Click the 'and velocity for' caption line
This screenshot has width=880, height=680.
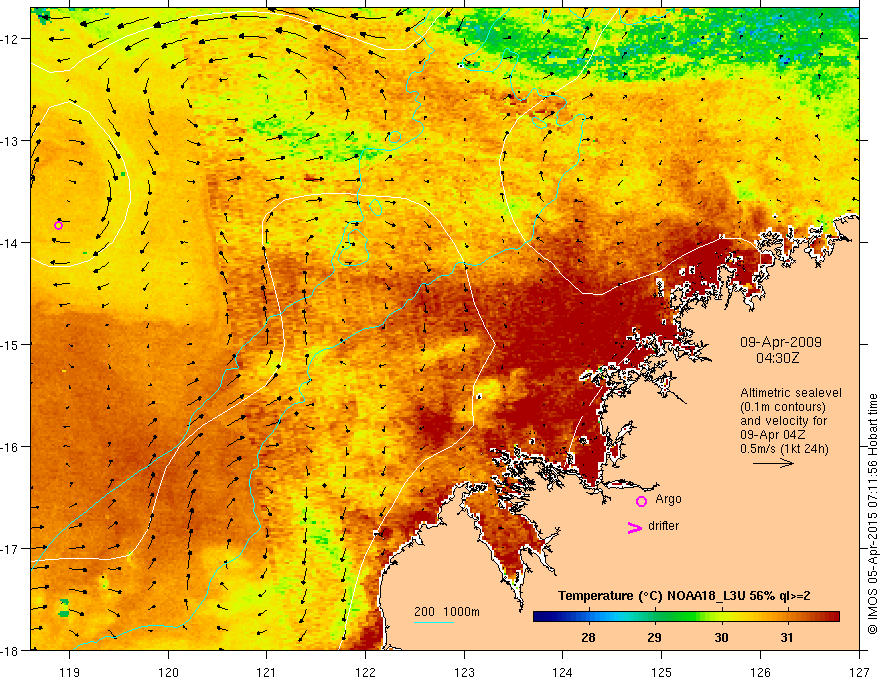coord(783,421)
